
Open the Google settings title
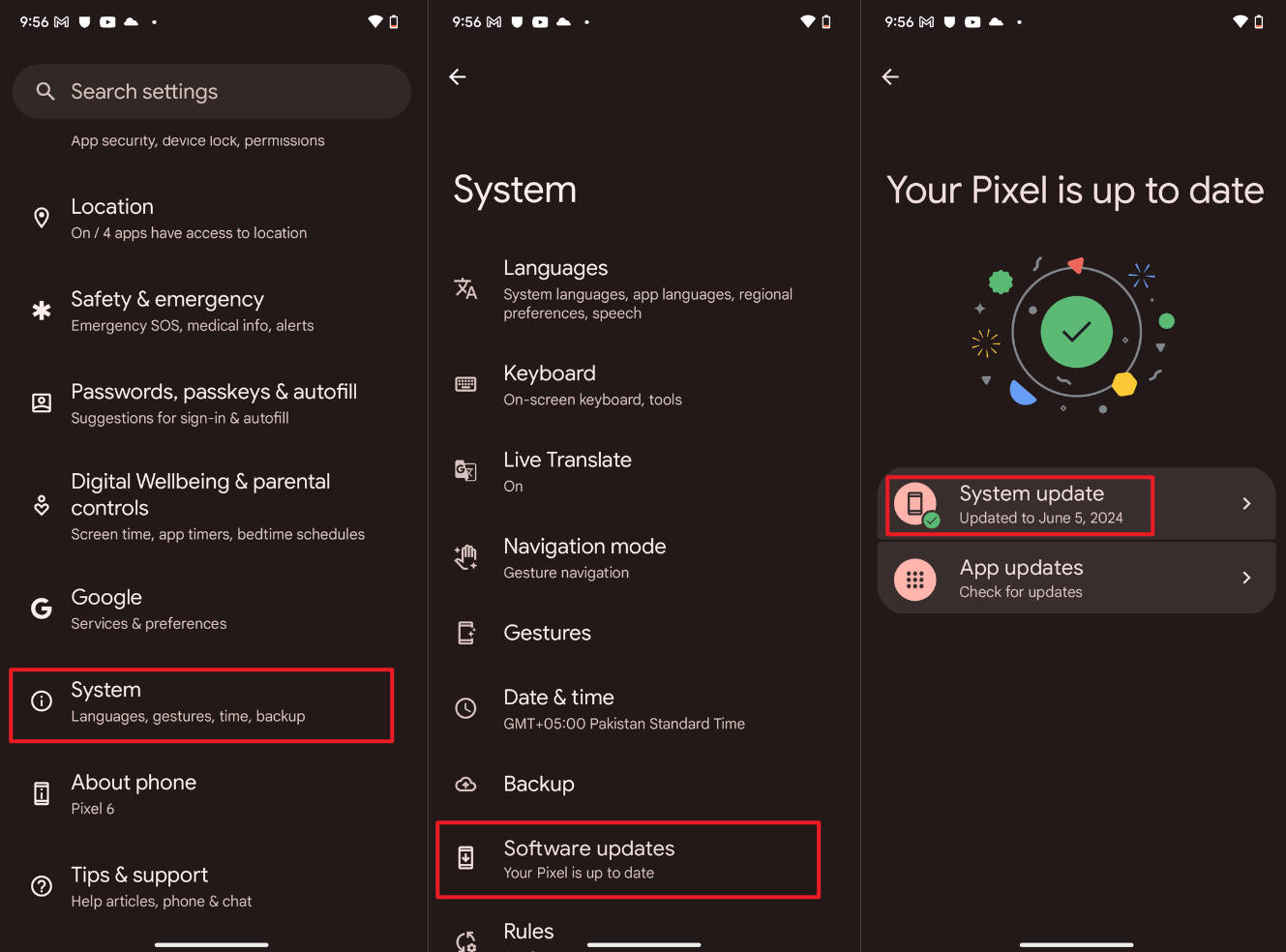tap(106, 598)
